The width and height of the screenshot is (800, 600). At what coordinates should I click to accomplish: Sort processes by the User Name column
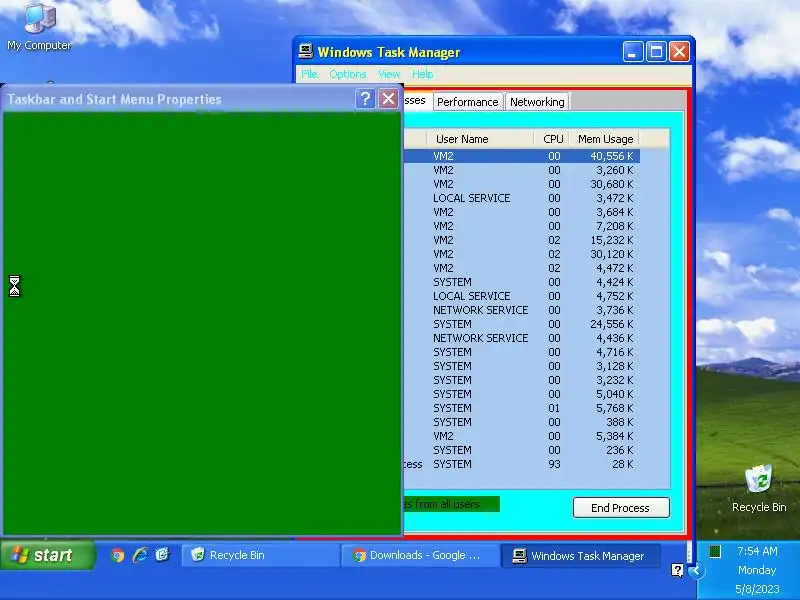coord(480,139)
